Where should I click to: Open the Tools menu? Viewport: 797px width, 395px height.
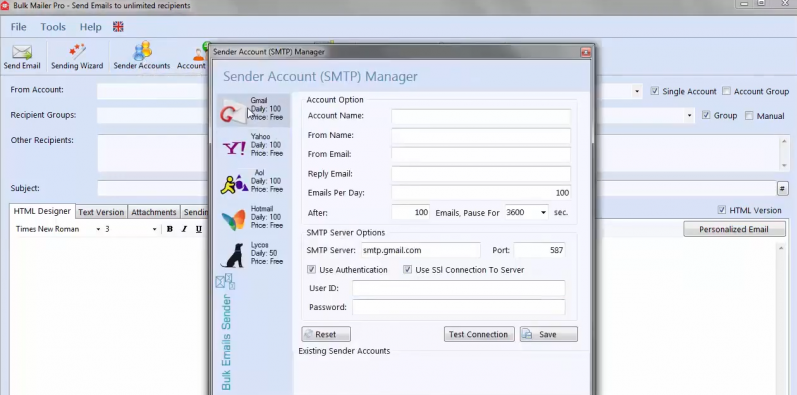(x=53, y=27)
